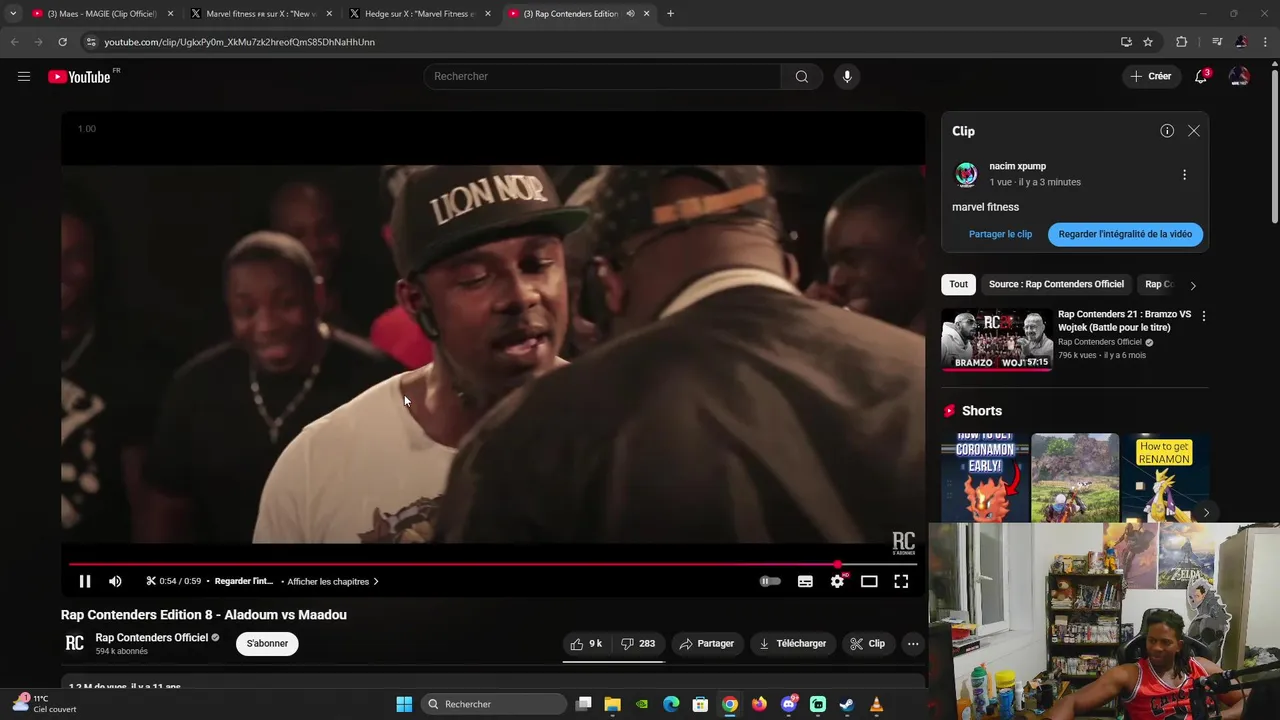Image resolution: width=1280 pixels, height=720 pixels.
Task: Click the address bar URL
Action: point(239,42)
